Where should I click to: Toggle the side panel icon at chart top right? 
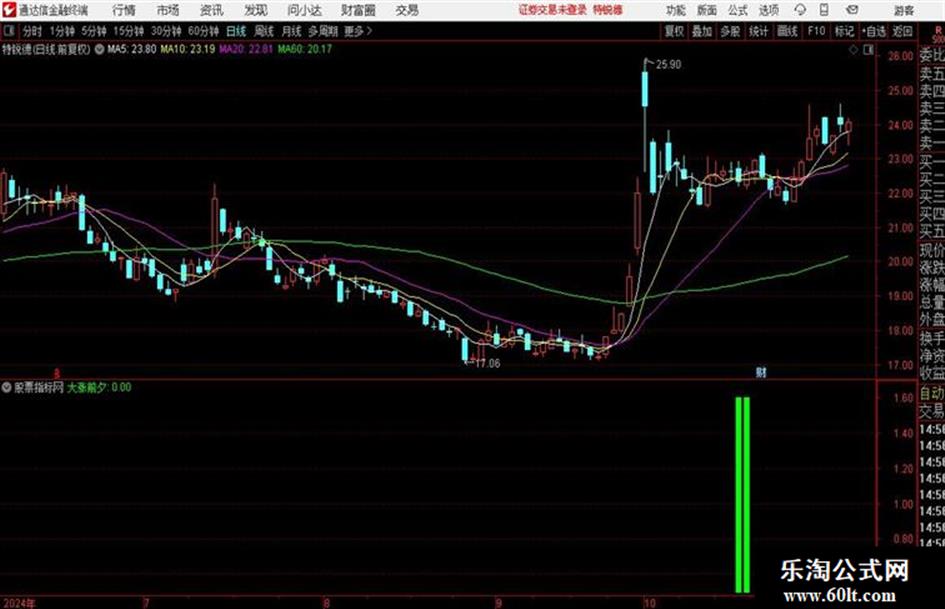[x=868, y=50]
